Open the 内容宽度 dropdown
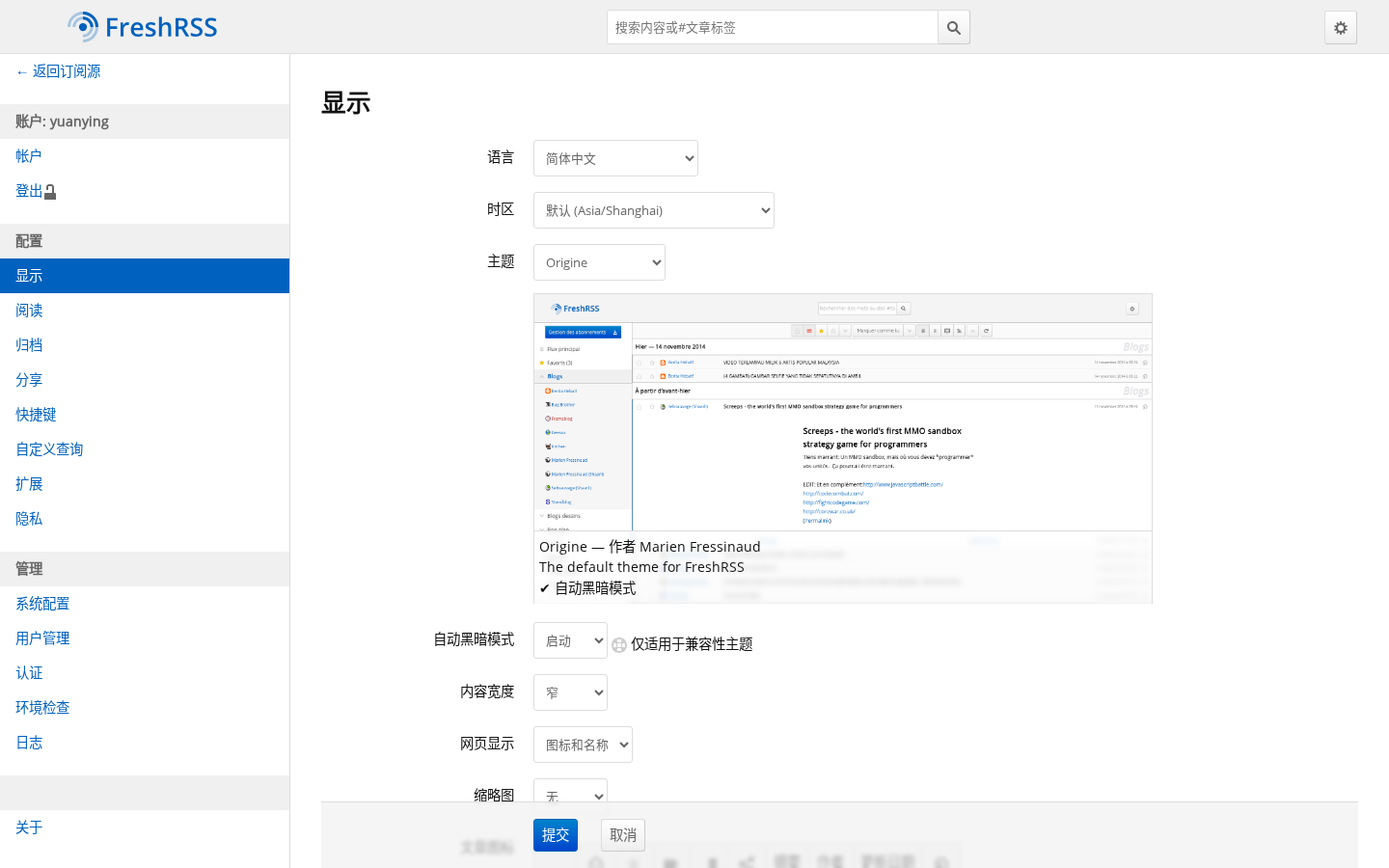 point(570,692)
